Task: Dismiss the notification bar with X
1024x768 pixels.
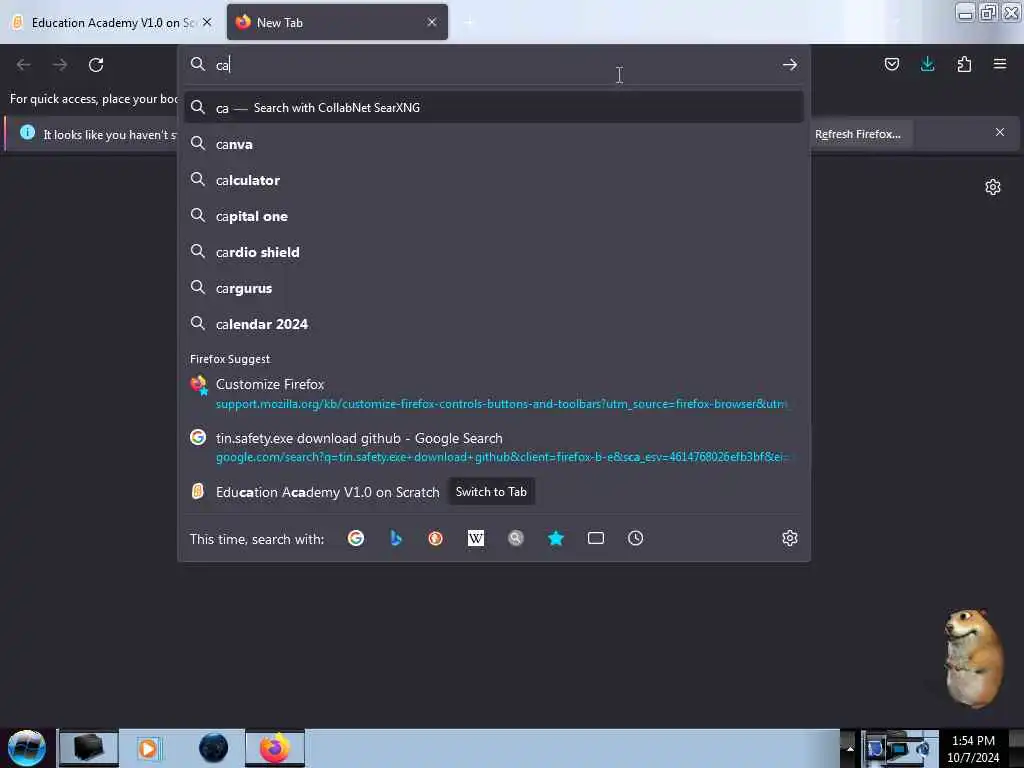Action: (999, 133)
